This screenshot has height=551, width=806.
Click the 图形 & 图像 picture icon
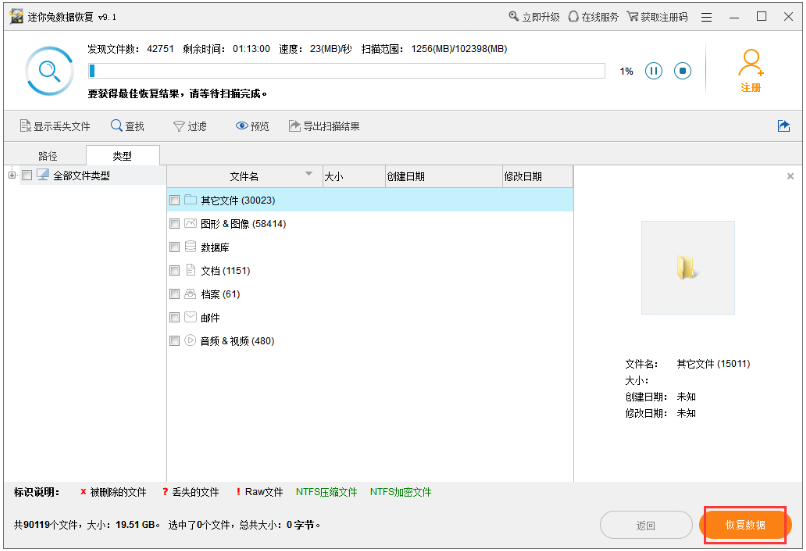point(191,223)
